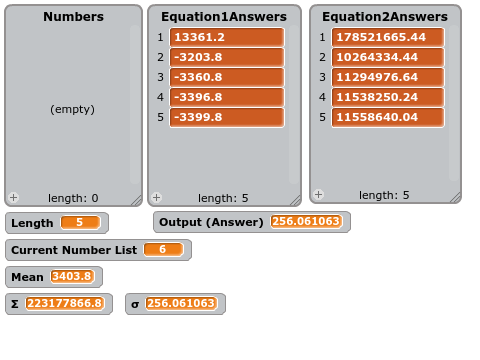
Task: Click the Σ symbol label
Action: pos(15,304)
